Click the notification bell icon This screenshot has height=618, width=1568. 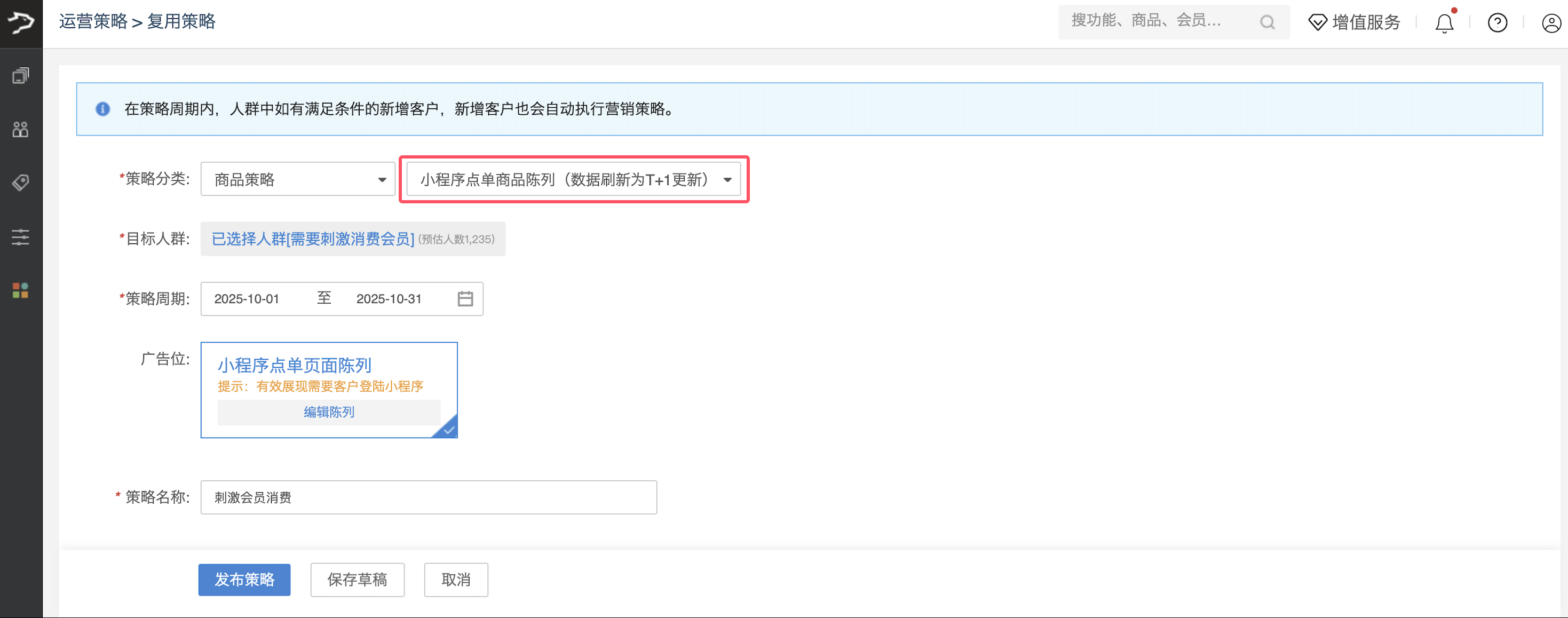click(x=1444, y=23)
